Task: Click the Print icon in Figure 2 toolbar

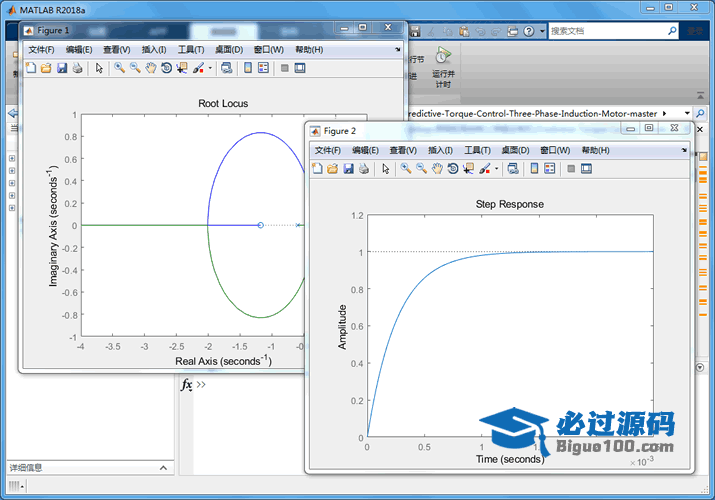Action: [364, 169]
